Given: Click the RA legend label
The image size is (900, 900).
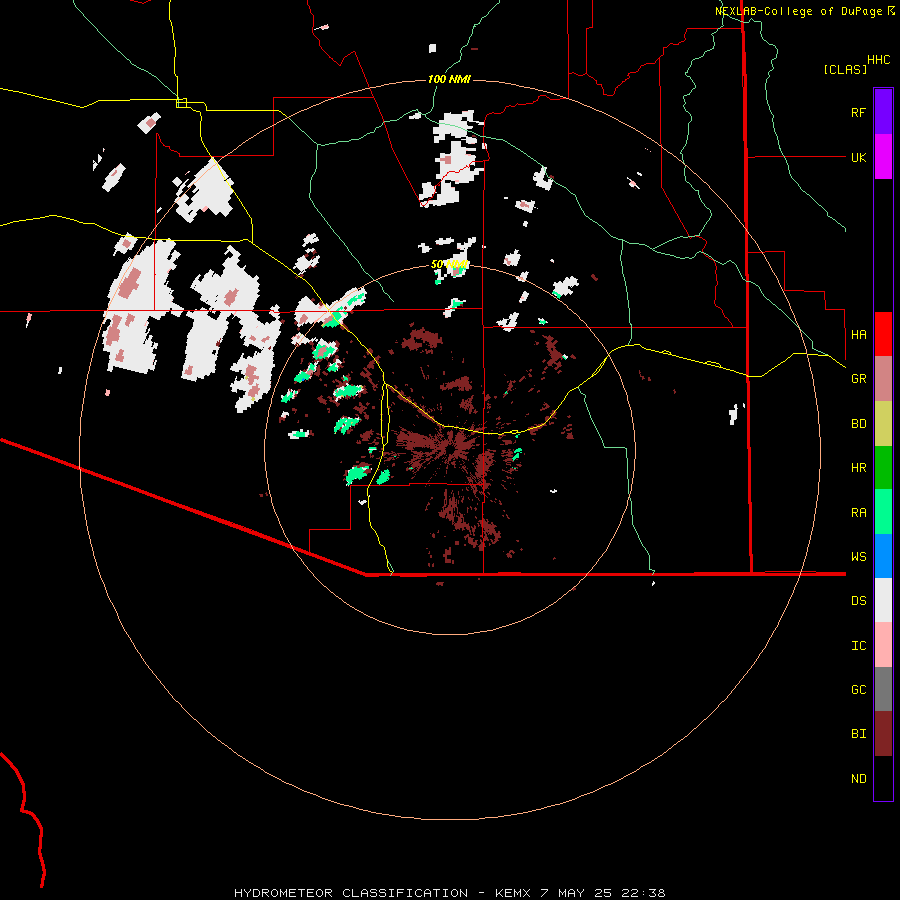Looking at the screenshot, I should (858, 513).
